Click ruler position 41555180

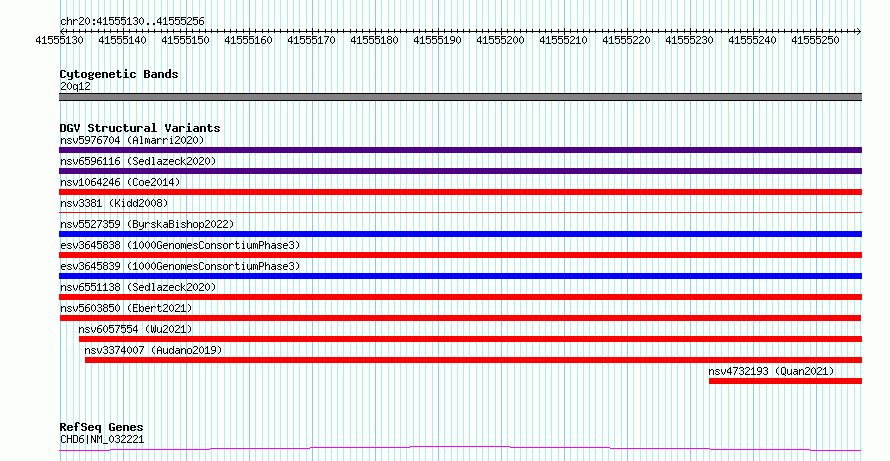click(x=375, y=40)
